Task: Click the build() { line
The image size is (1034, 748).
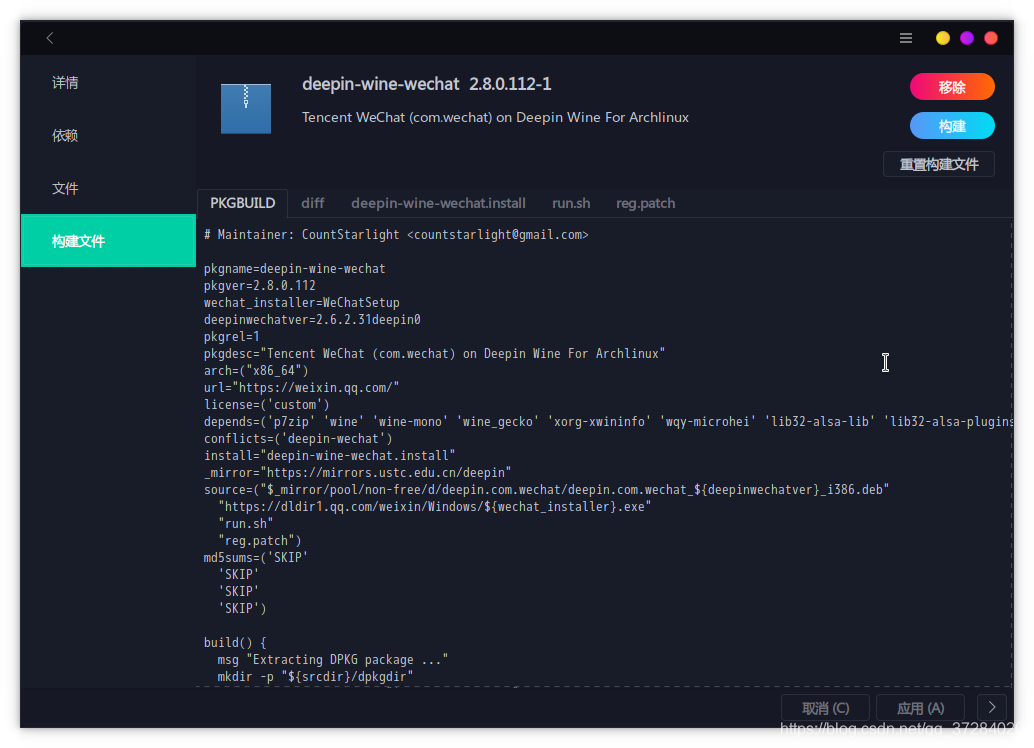Action: (235, 642)
